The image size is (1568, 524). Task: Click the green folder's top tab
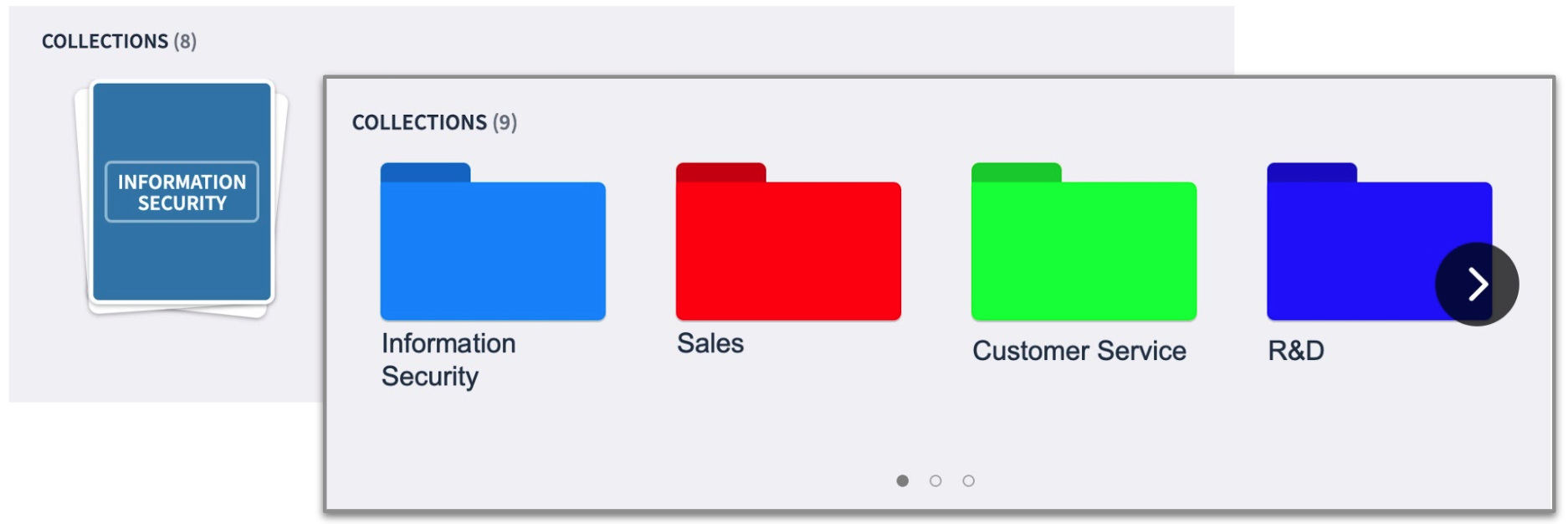tap(1016, 172)
